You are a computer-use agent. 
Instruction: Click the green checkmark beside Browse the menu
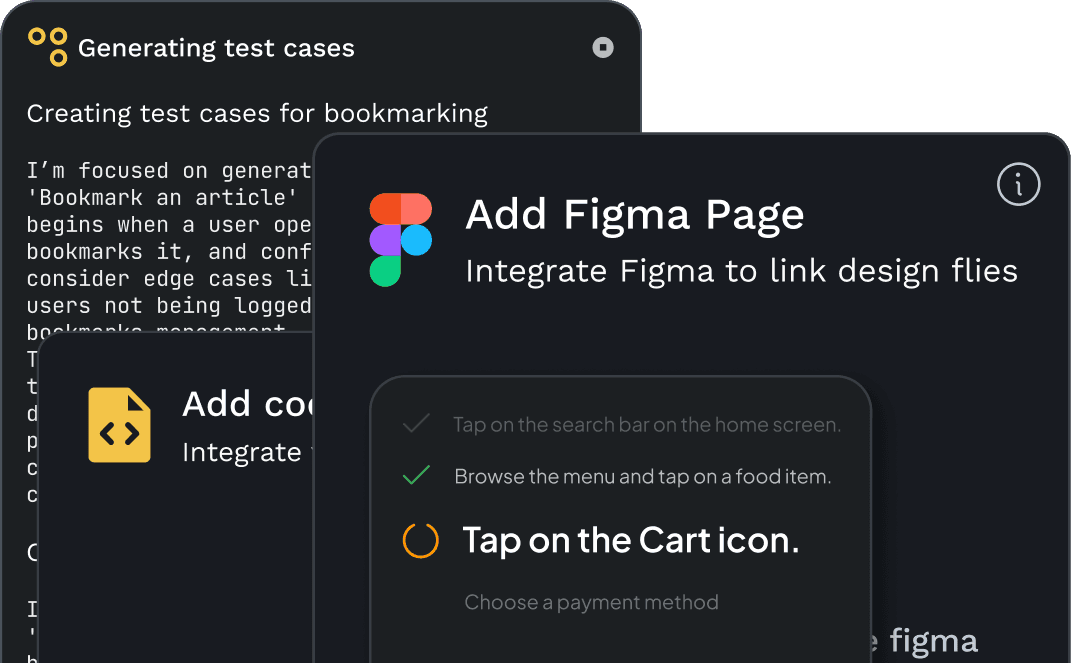tap(416, 476)
